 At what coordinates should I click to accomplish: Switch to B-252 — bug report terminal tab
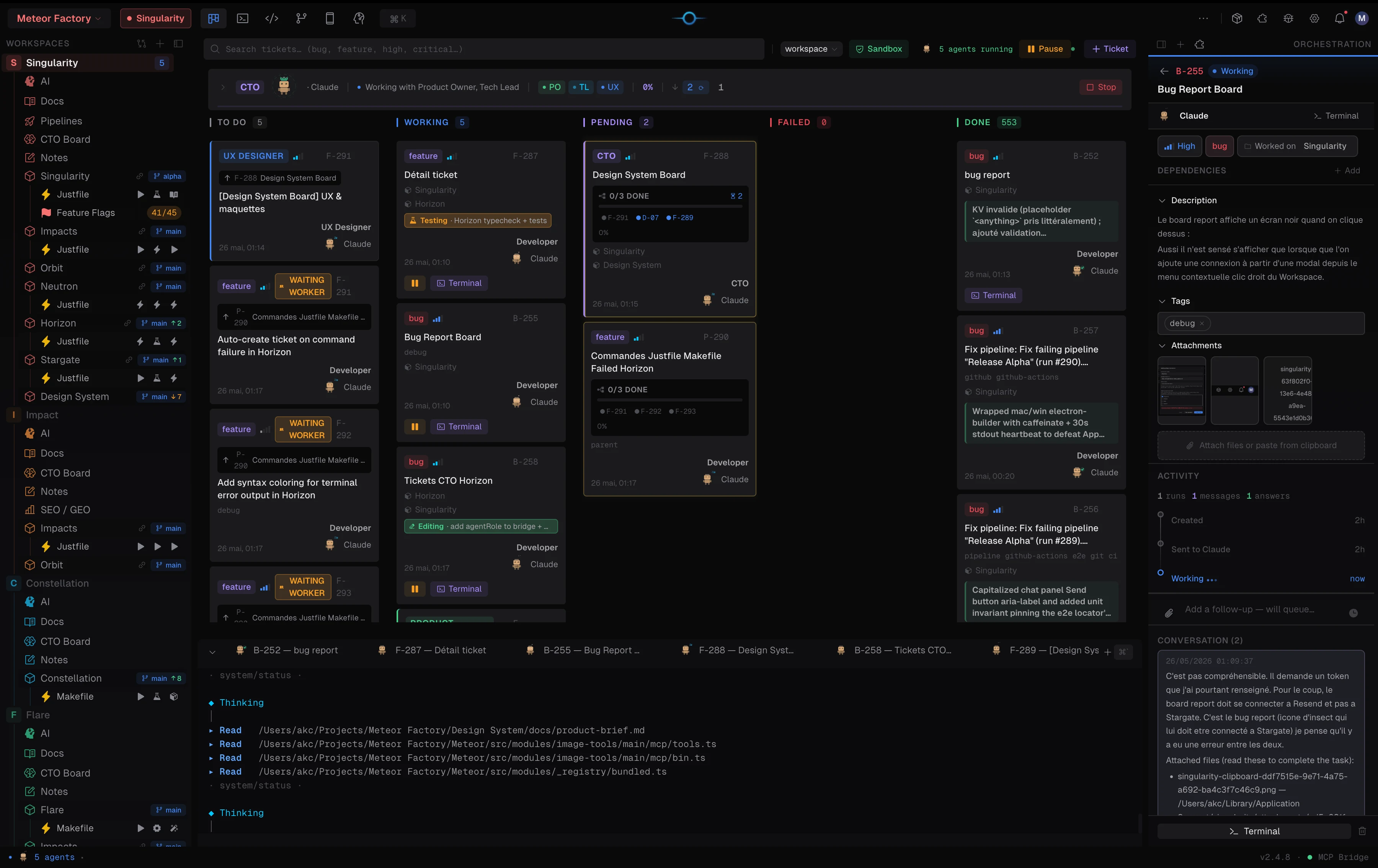287,651
